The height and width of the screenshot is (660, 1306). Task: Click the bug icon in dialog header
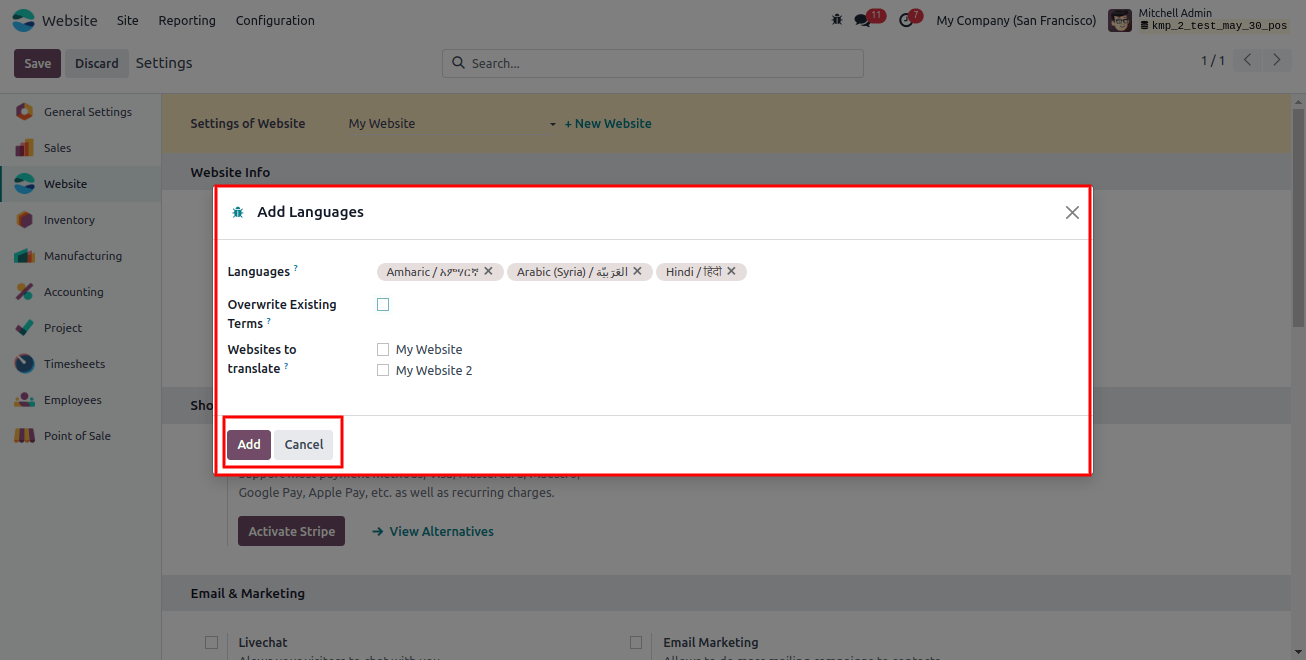[x=238, y=212]
